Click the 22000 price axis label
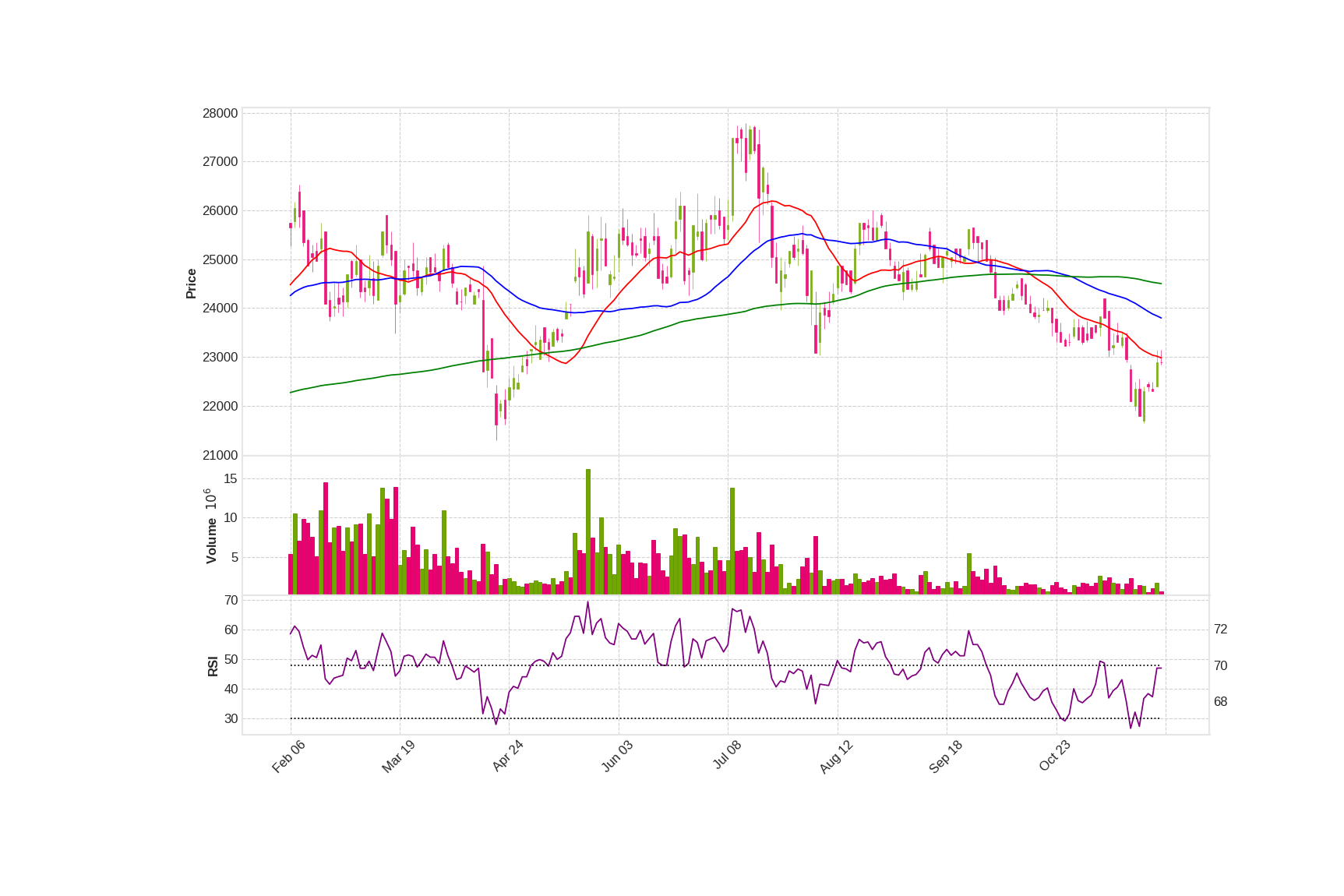The height and width of the screenshot is (896, 1344). pyautogui.click(x=220, y=406)
